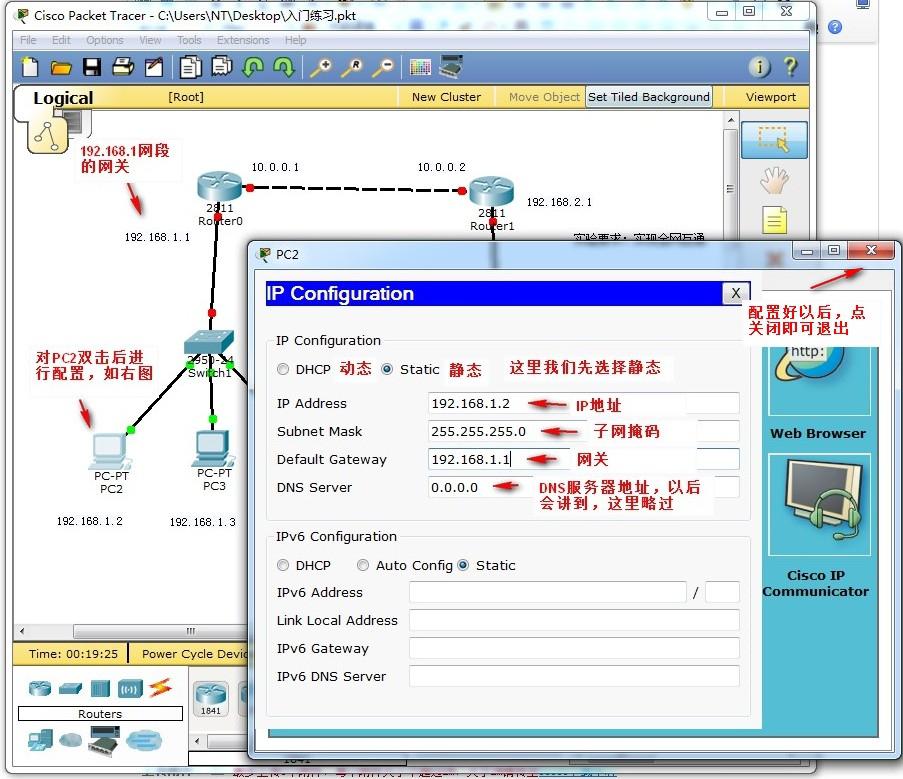903x779 pixels.
Task: Open Web Browser in PC2 desktop
Action: [819, 380]
